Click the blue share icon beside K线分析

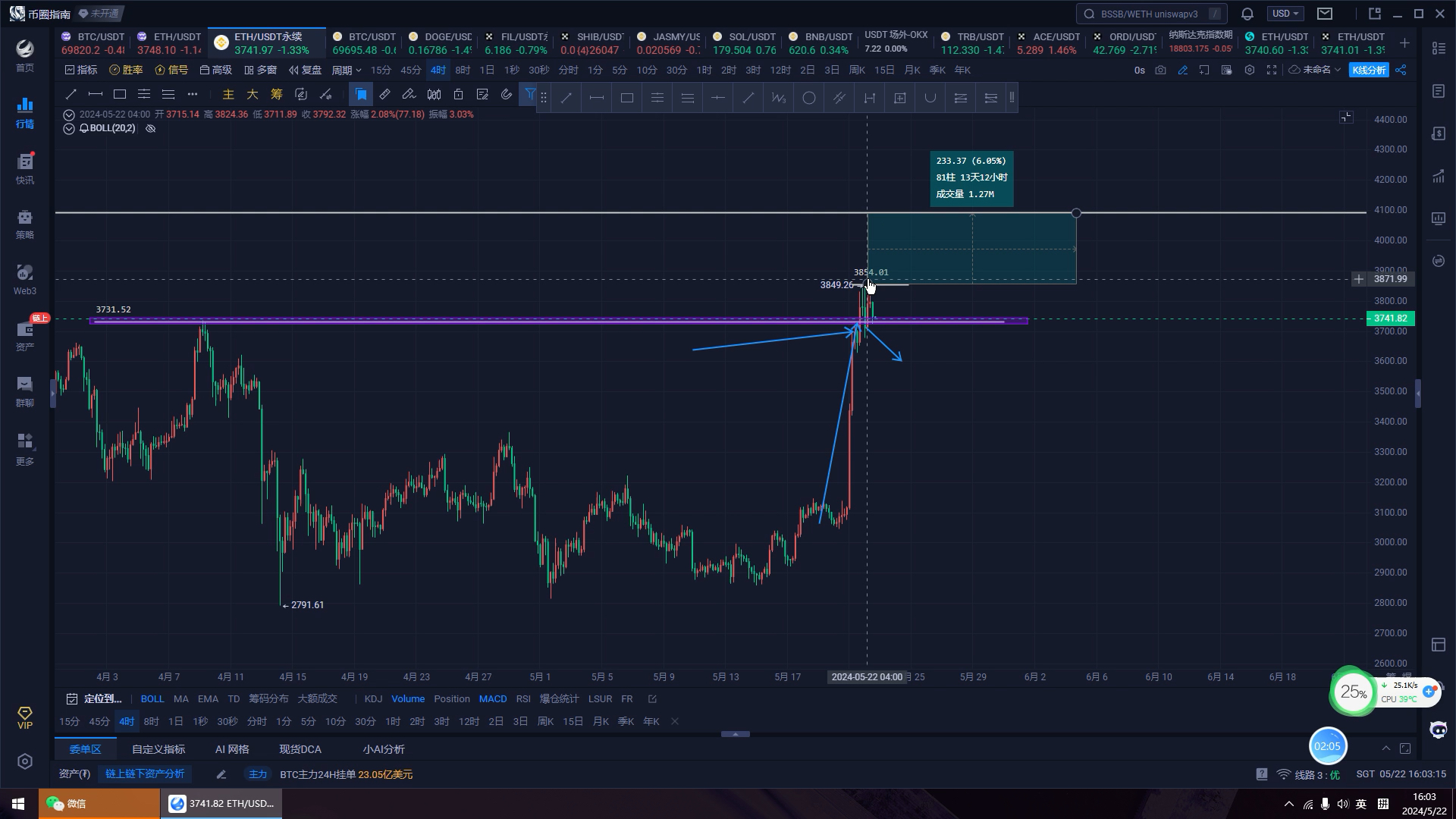(1401, 70)
